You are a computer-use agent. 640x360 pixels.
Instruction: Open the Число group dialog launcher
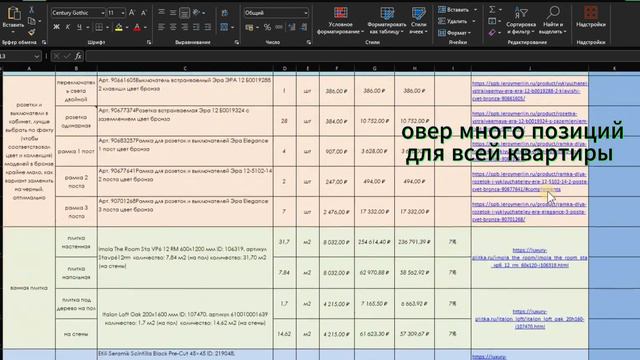click(x=309, y=42)
